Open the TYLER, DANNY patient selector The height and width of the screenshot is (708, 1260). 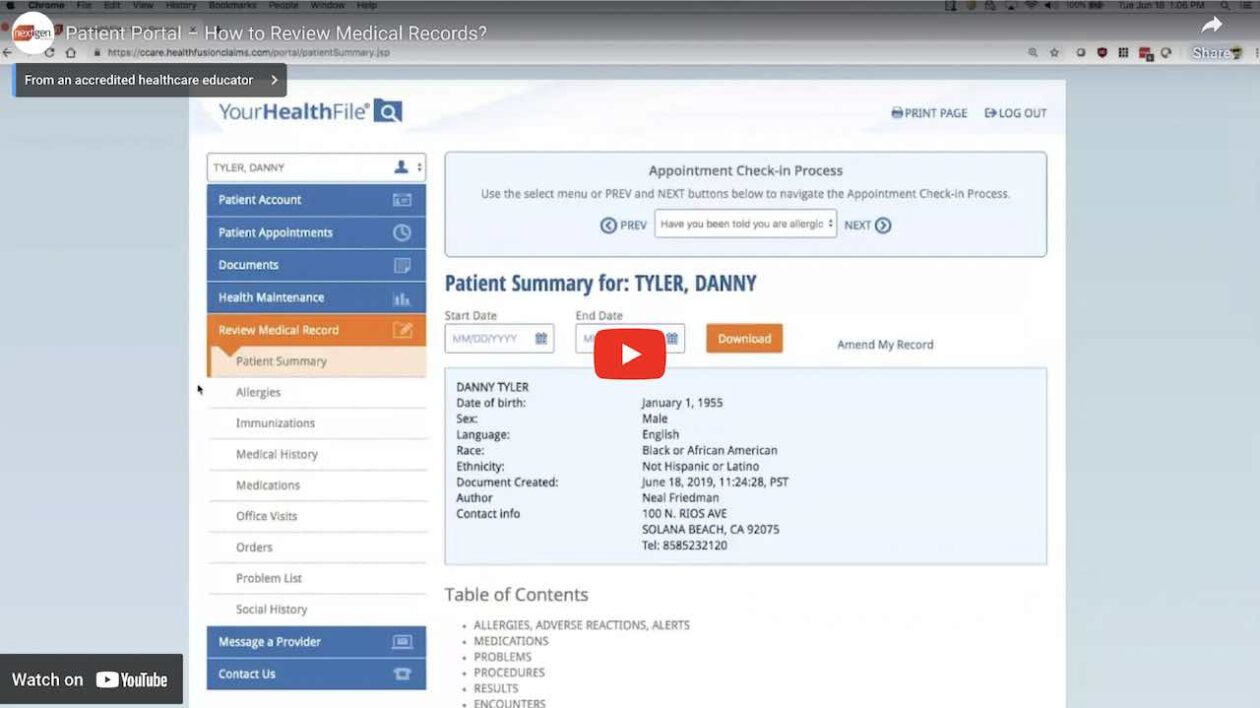point(316,168)
